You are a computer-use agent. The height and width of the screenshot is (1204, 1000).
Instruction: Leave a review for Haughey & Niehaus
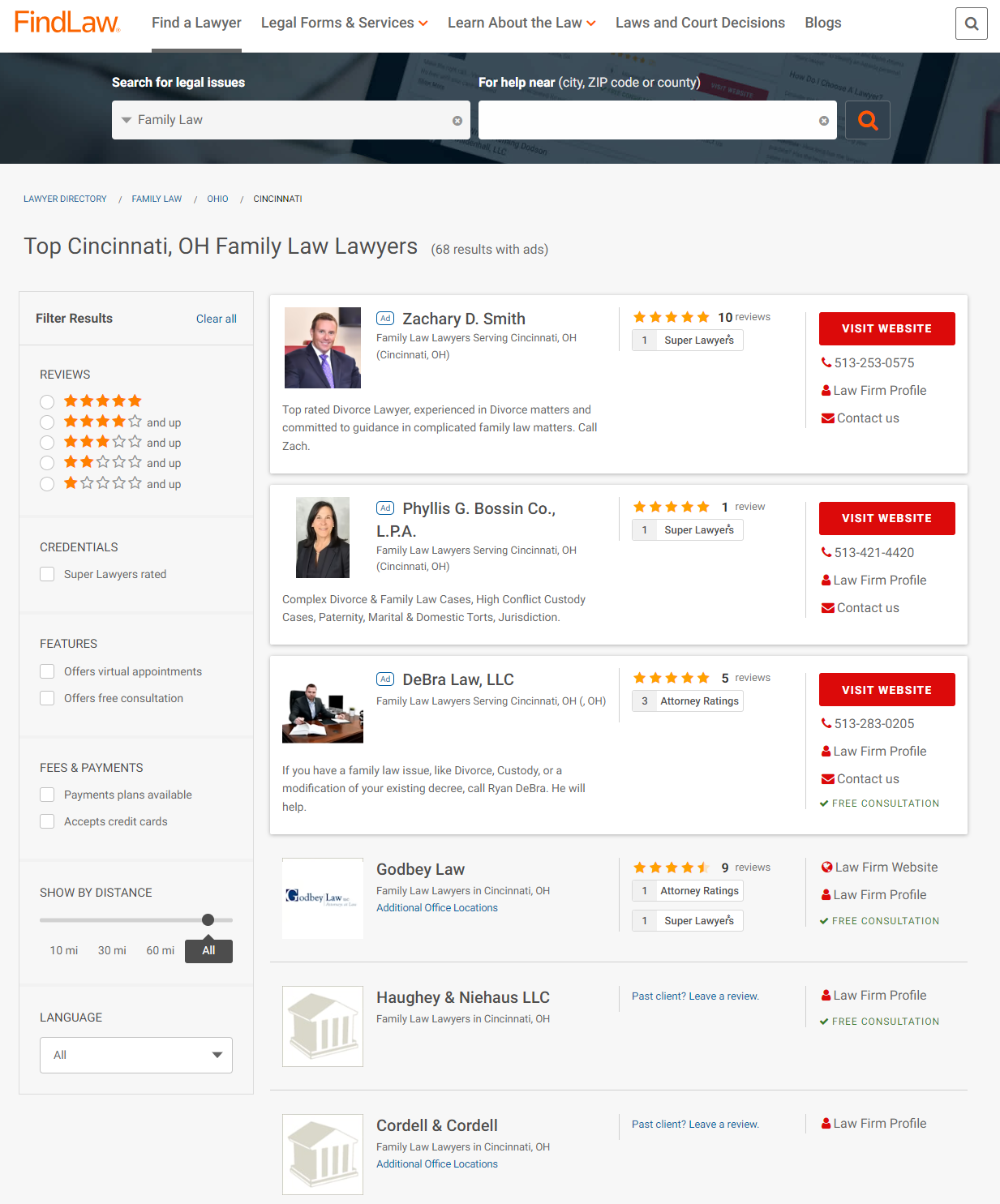coord(696,996)
